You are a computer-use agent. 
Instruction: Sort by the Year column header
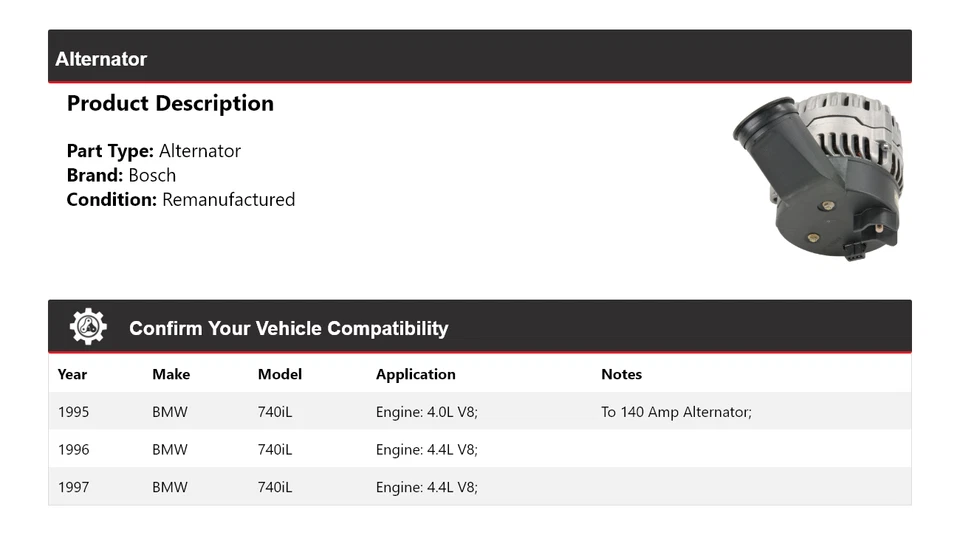coord(72,374)
